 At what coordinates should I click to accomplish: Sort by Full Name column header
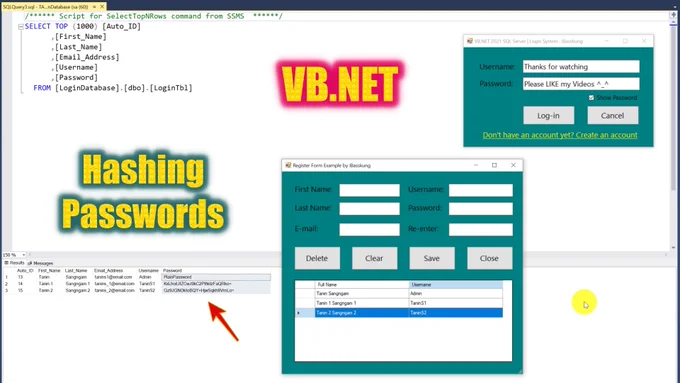pos(362,285)
